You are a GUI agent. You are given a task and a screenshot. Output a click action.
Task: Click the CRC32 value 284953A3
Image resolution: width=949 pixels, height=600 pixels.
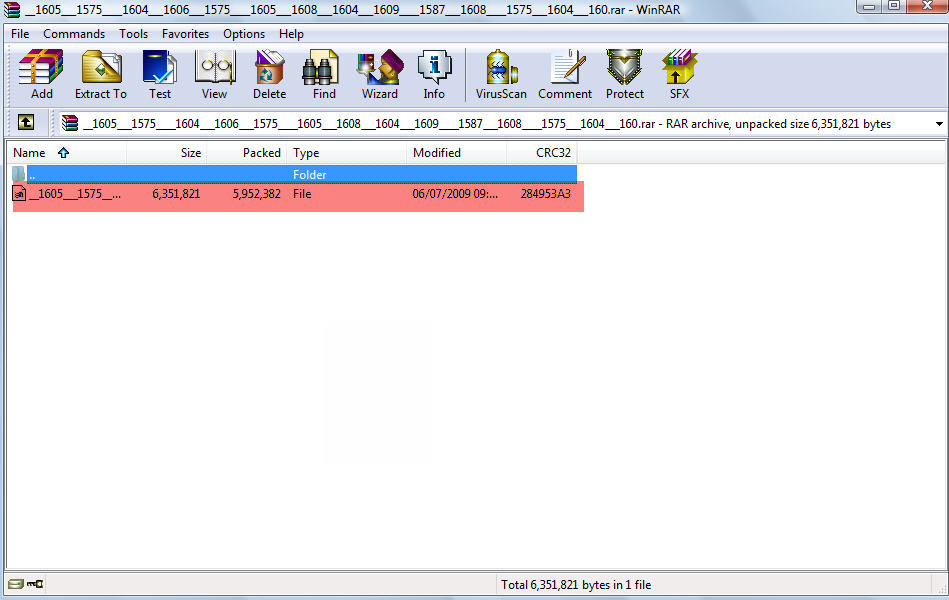[x=545, y=194]
